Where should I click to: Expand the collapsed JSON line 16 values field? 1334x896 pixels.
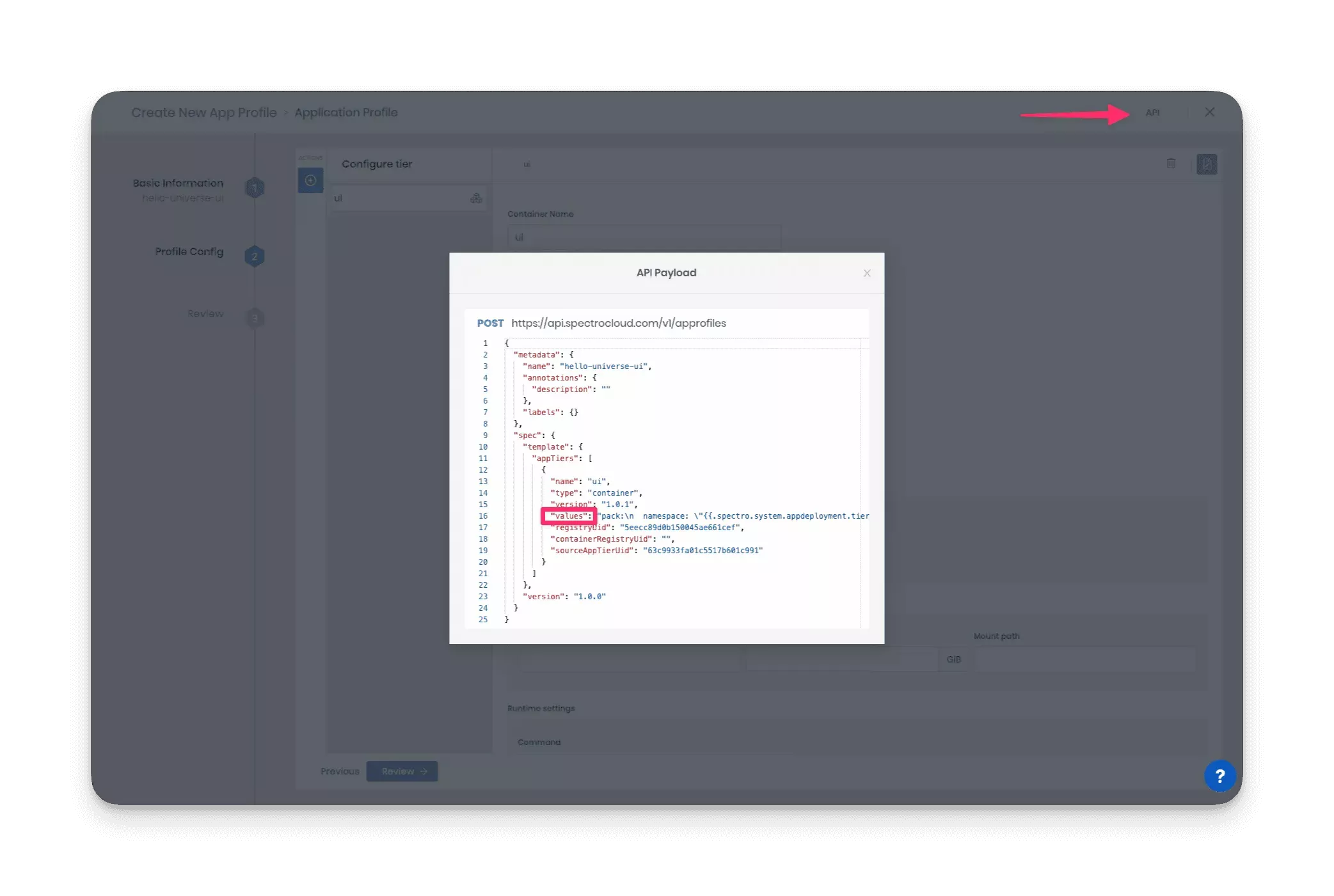pyautogui.click(x=569, y=516)
